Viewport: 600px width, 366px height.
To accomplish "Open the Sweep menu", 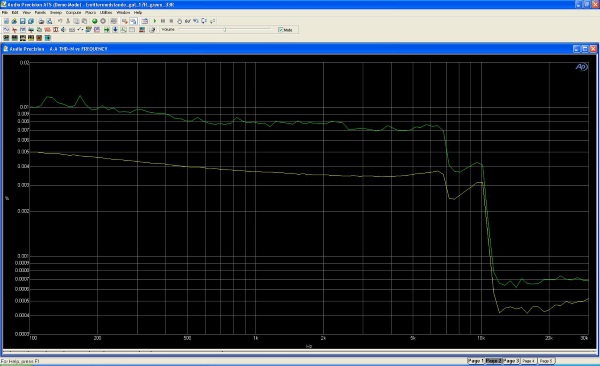I will click(55, 13).
